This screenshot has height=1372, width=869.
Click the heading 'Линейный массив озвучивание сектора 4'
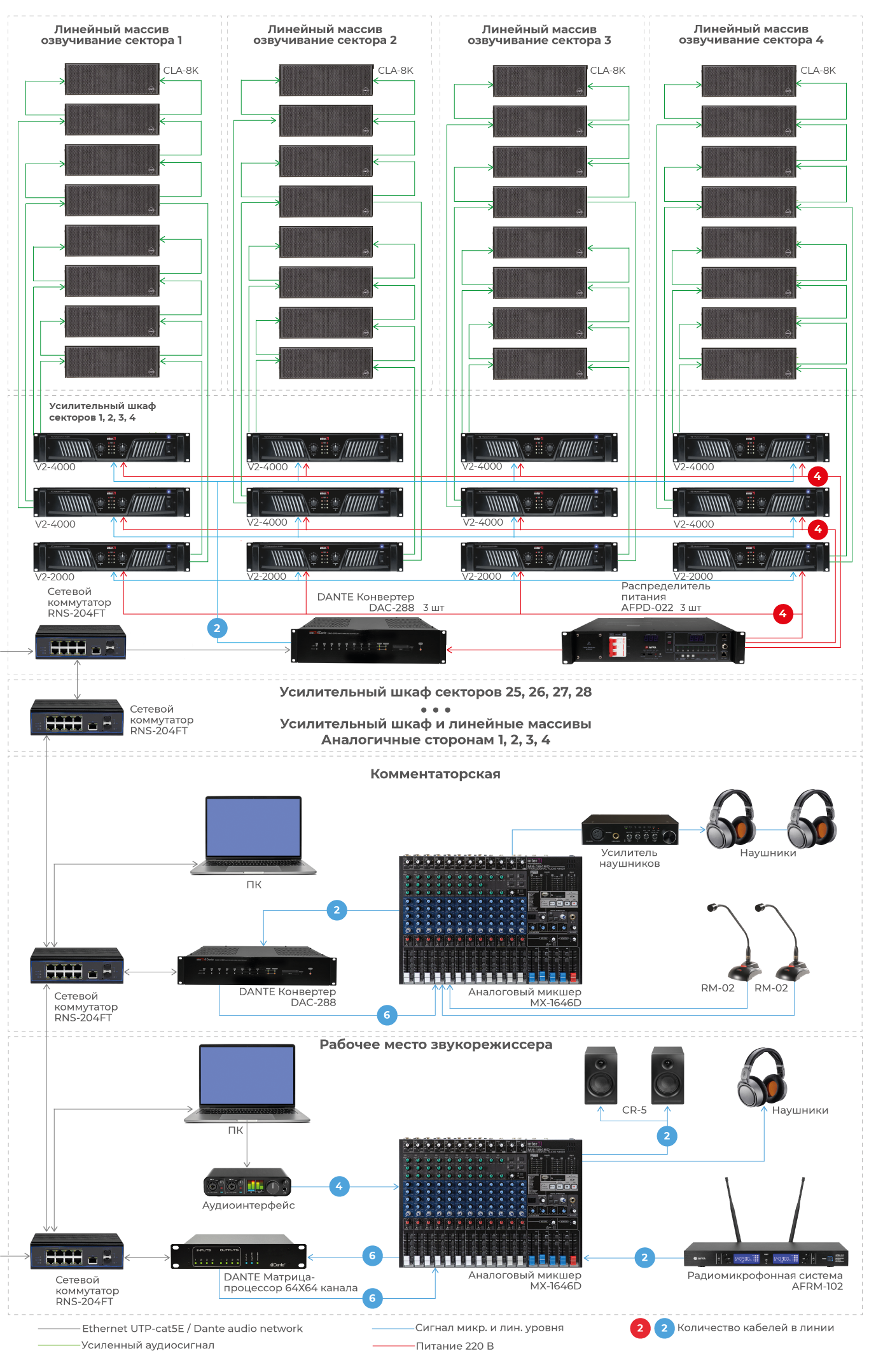[751, 34]
